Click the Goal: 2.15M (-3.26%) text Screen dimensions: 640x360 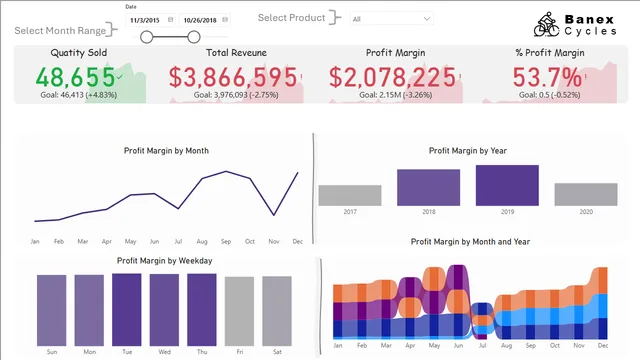coord(396,95)
